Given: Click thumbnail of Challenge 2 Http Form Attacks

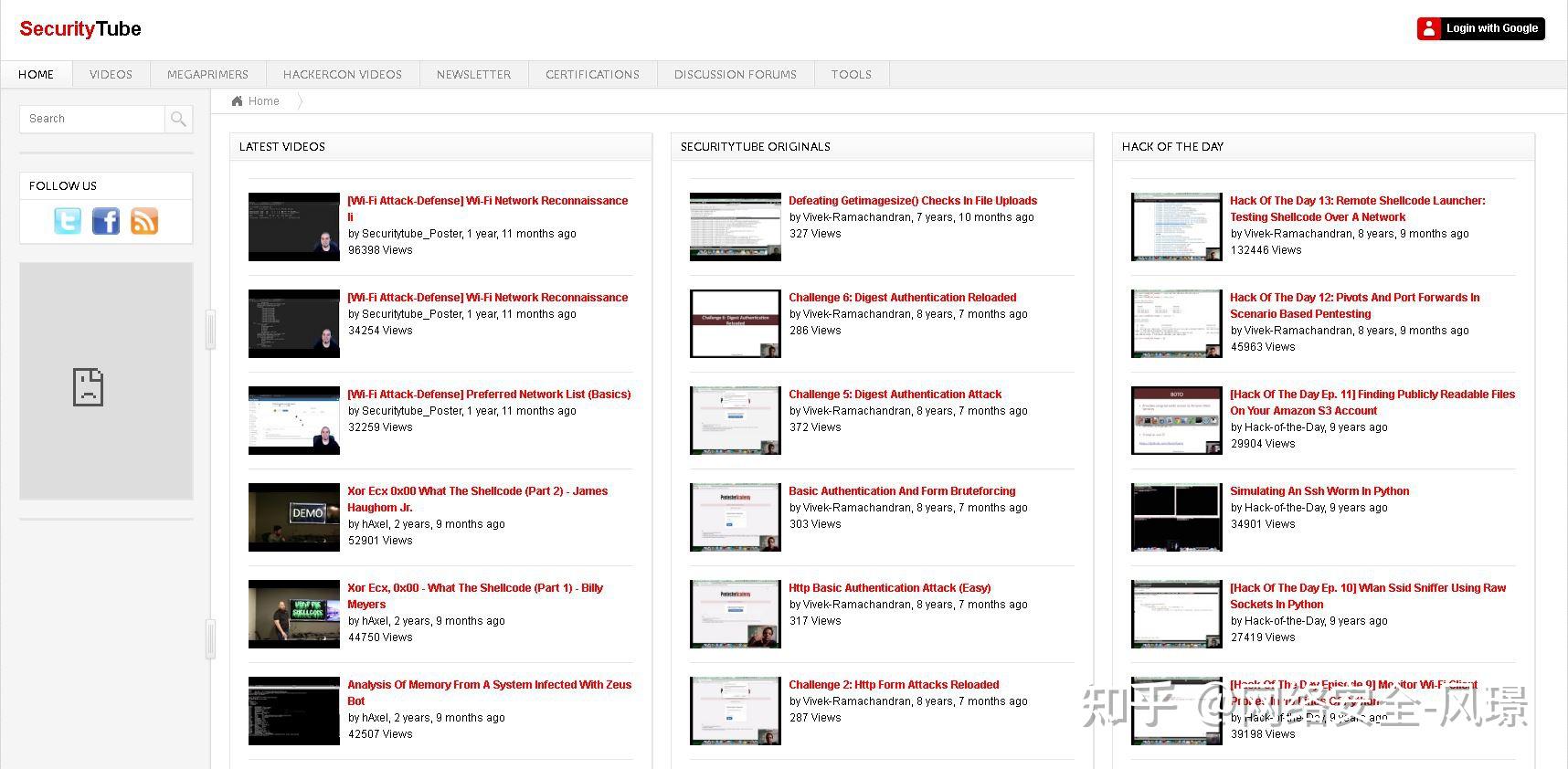Looking at the screenshot, I should click(x=736, y=711).
